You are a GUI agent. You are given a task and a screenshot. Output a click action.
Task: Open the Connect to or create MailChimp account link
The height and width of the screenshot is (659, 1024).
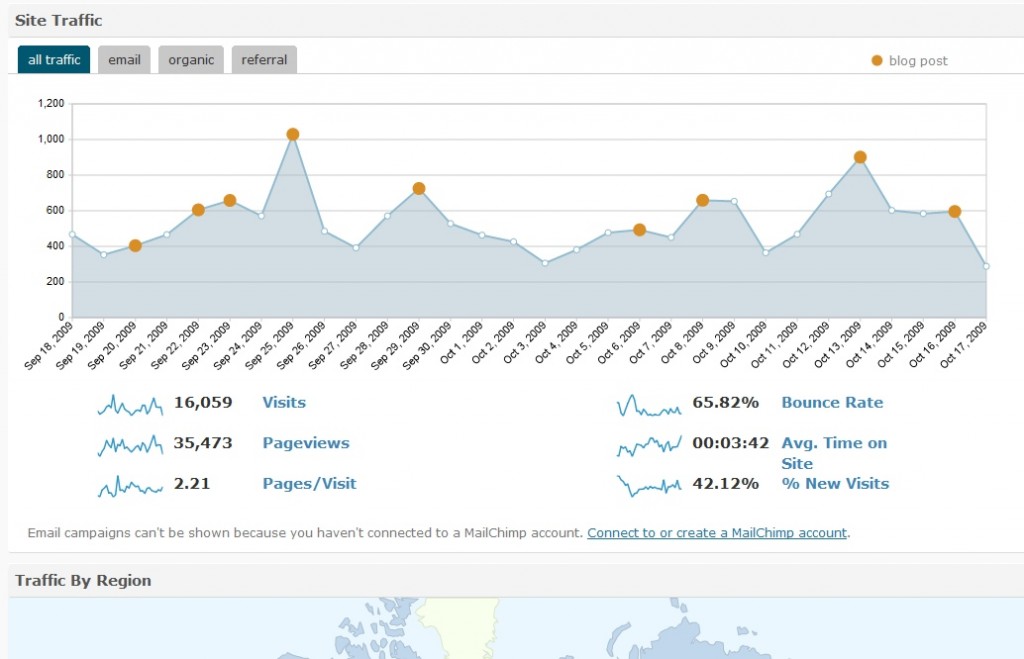click(x=717, y=533)
